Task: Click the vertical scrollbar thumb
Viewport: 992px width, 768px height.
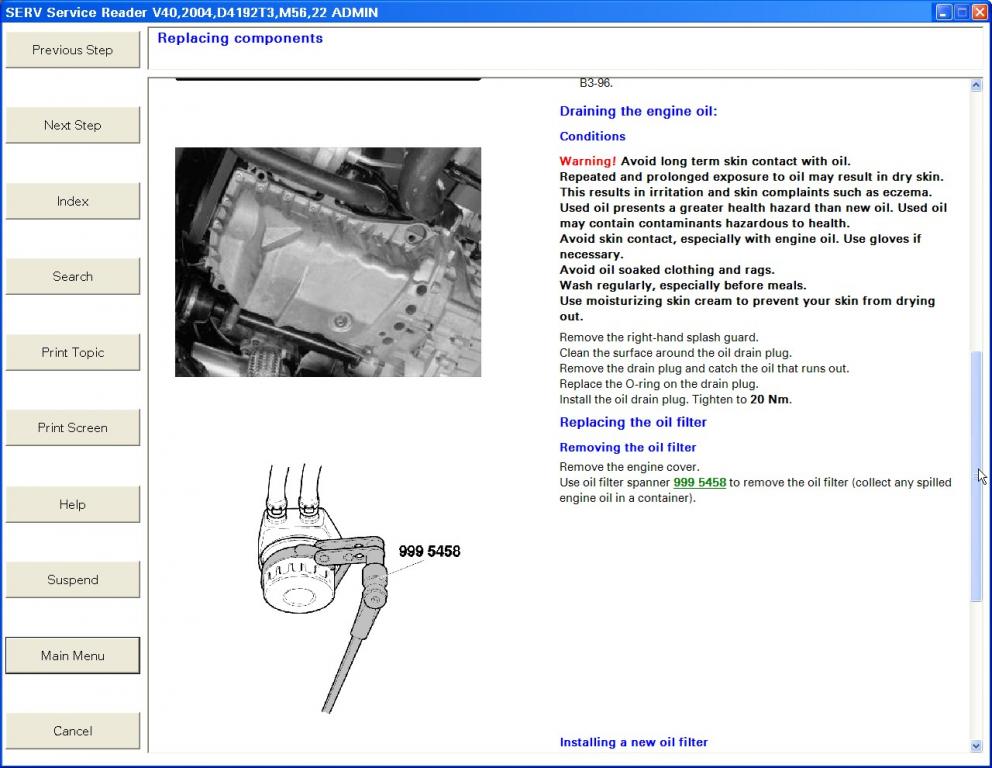Action: [976, 476]
